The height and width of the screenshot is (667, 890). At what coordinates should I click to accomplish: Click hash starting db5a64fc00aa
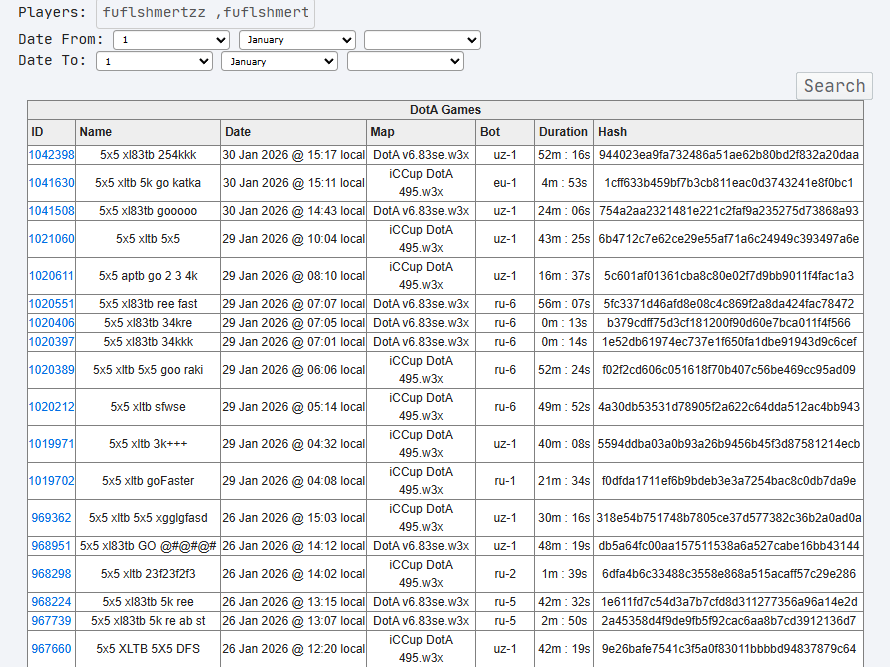coord(728,546)
